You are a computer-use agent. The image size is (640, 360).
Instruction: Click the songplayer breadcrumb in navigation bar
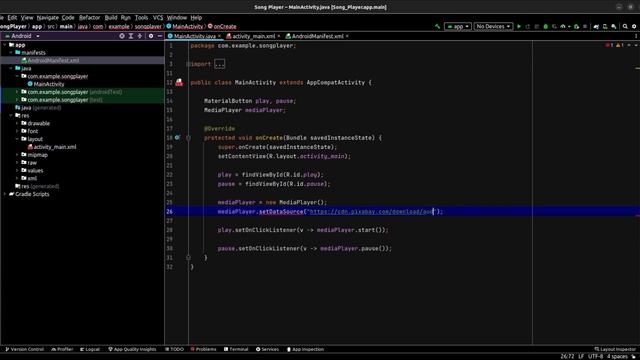148,27
